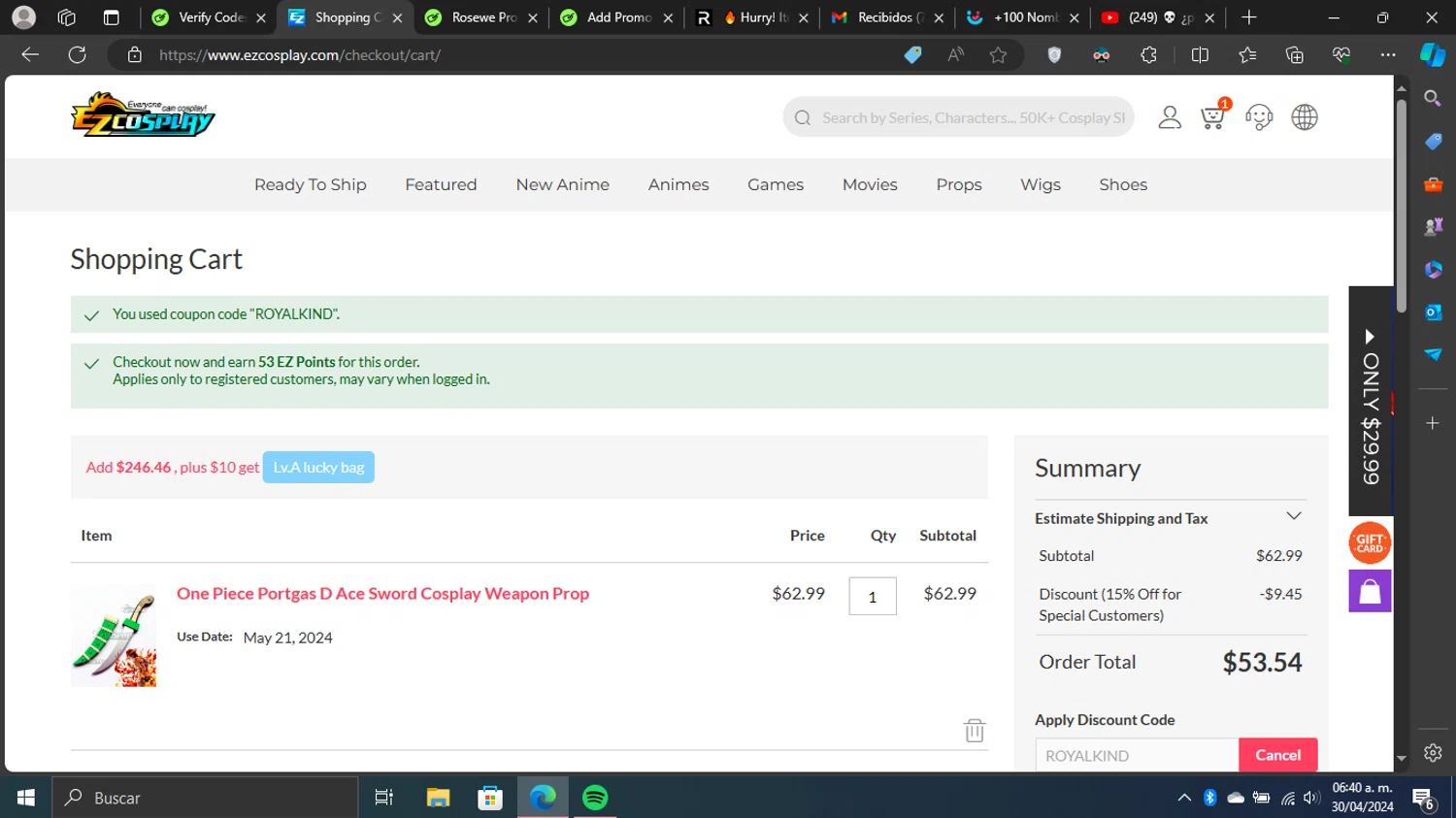Switch to YouTube (249) tab
This screenshot has width=1456, height=818.
pos(1159,17)
